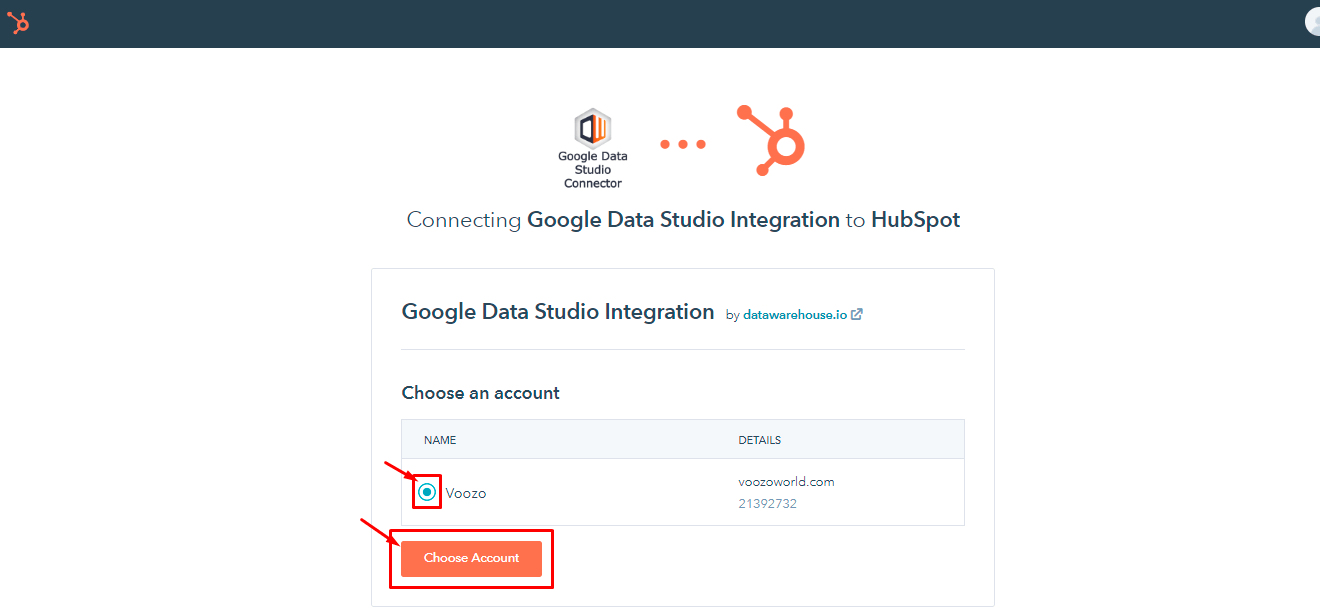1320x612 pixels.
Task: Click the Choose Account button
Action: 471,558
